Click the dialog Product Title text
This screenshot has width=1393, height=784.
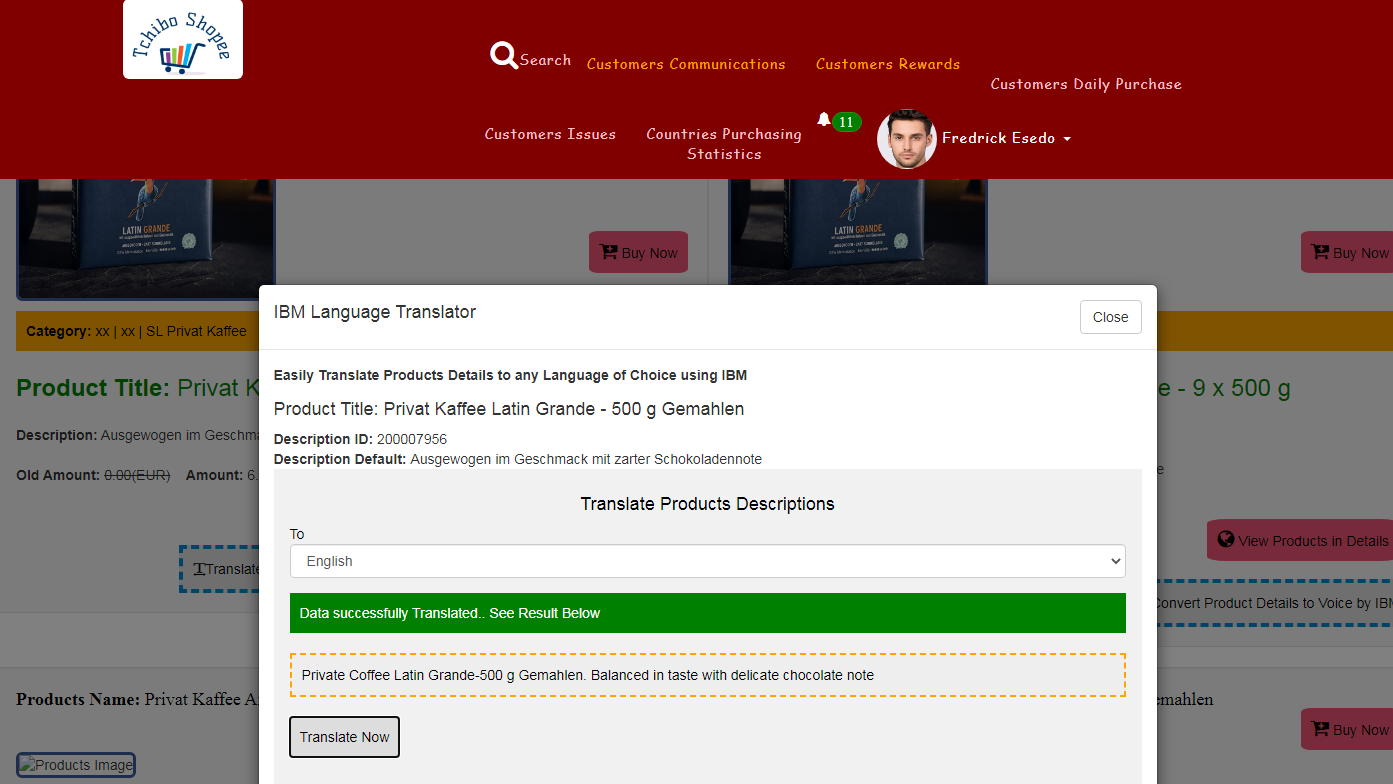tap(509, 409)
